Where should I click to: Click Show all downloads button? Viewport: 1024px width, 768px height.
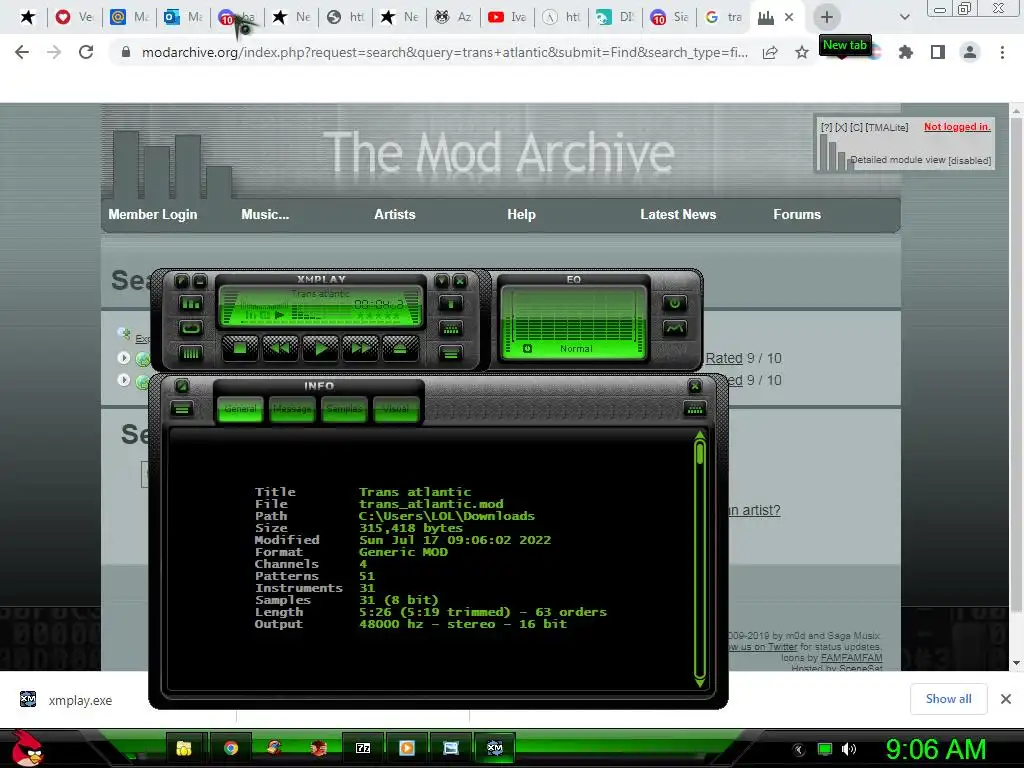coord(948,699)
